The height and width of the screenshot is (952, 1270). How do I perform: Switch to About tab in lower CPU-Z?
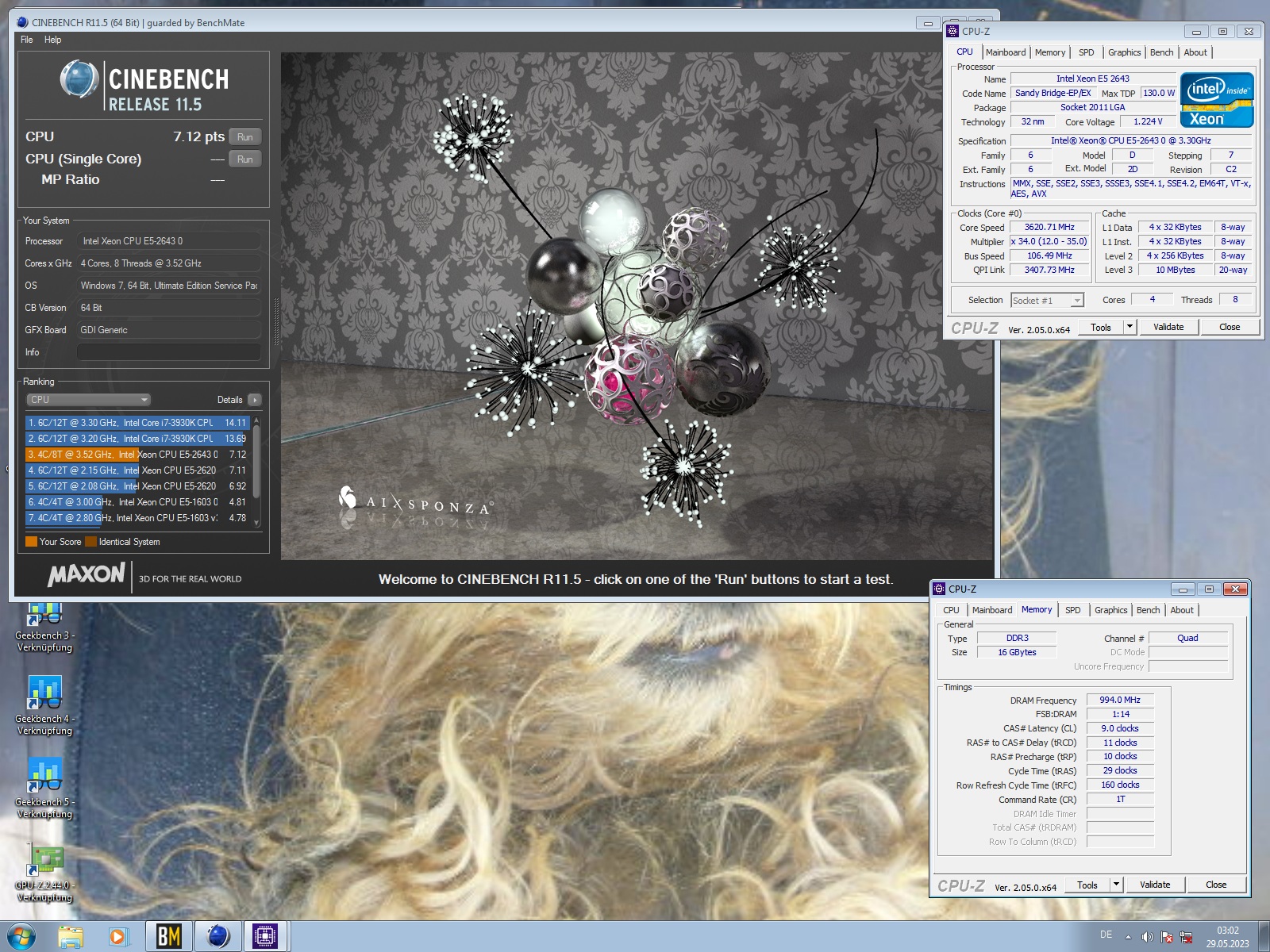click(1182, 610)
